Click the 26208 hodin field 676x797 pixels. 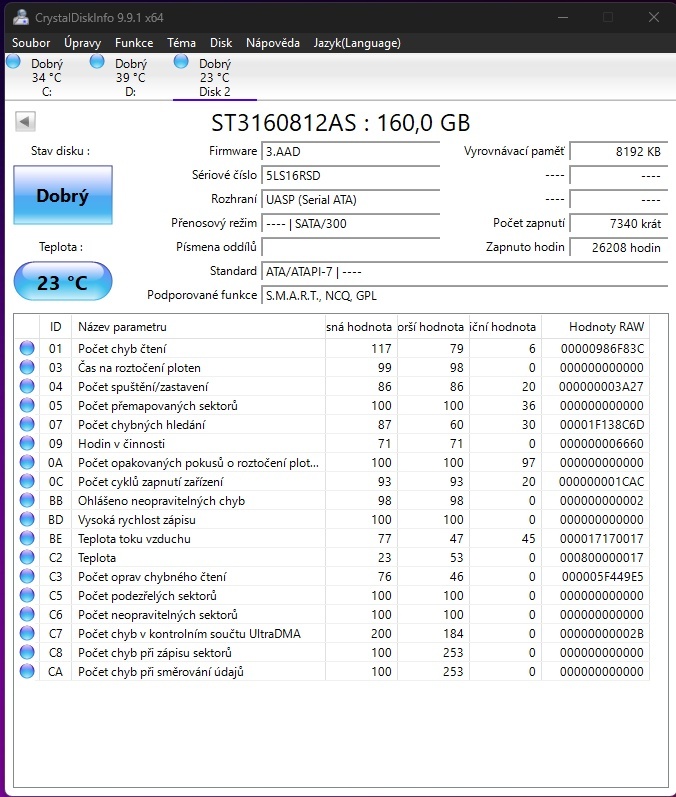[618, 248]
